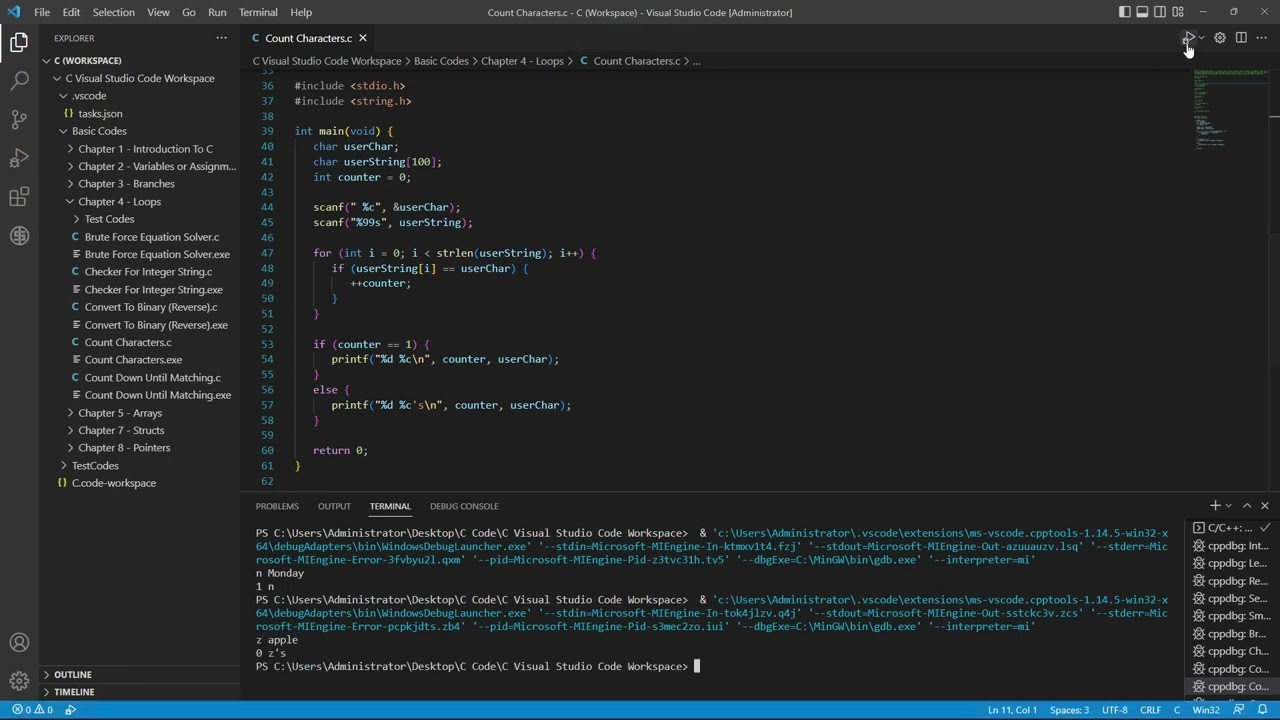Expand the TIMELINE section
Viewport: 1280px width, 720px height.
tap(140, 692)
